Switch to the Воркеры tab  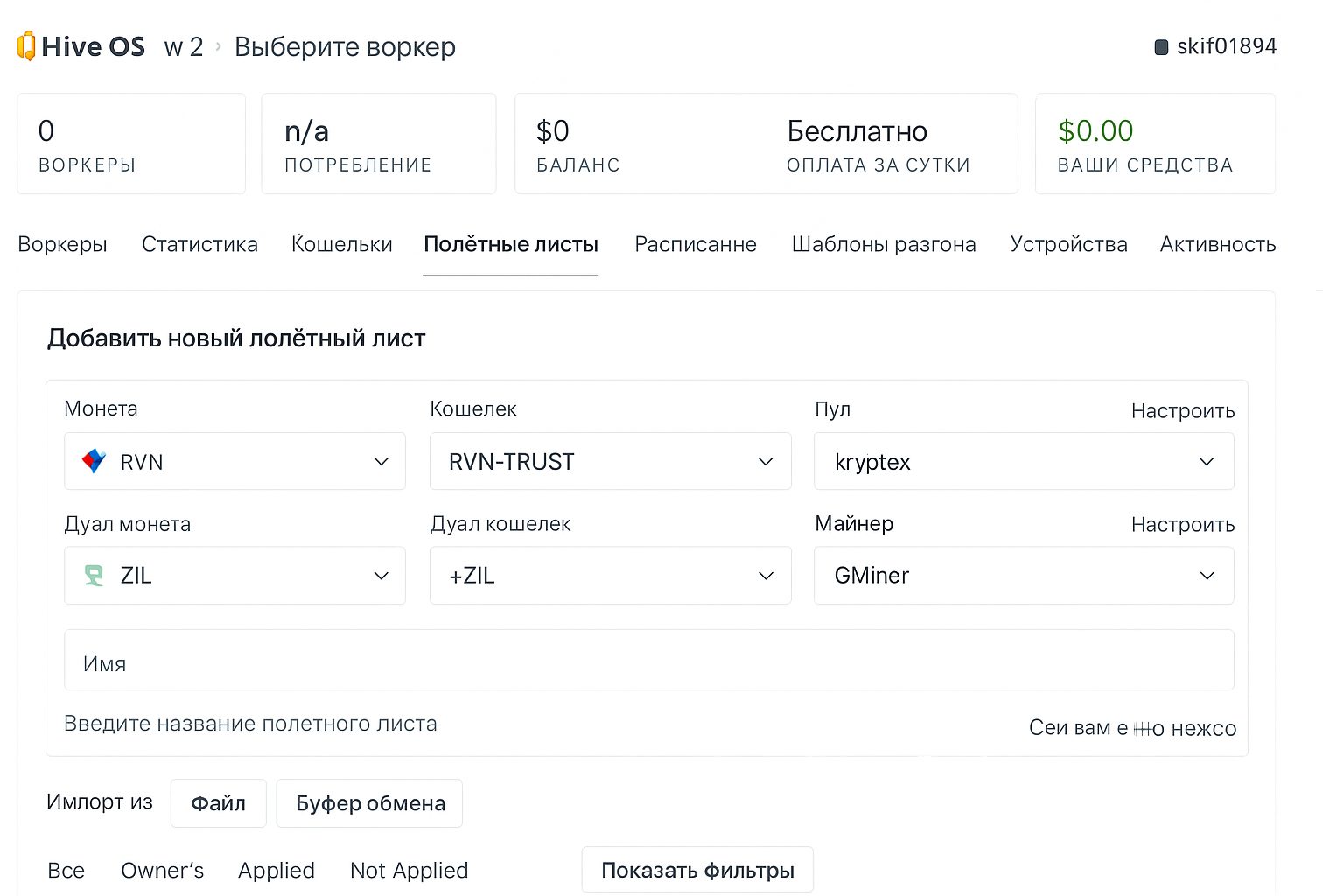tap(62, 244)
